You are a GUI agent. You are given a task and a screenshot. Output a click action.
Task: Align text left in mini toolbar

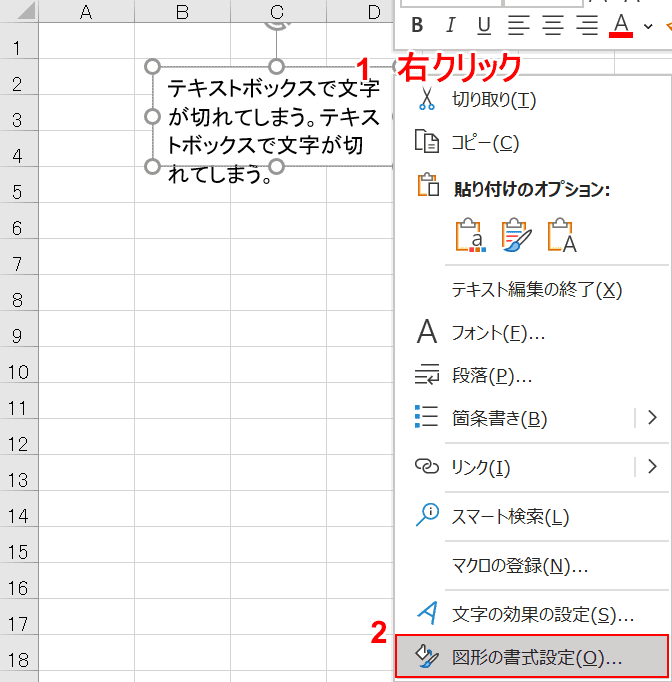click(x=518, y=25)
